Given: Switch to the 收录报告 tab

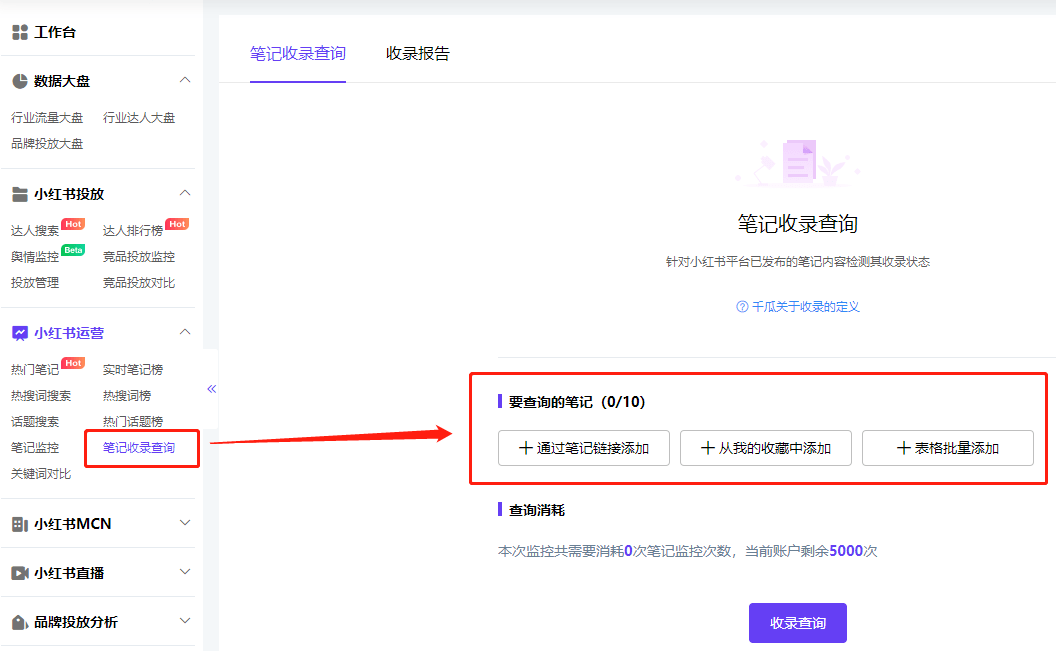Looking at the screenshot, I should point(418,53).
